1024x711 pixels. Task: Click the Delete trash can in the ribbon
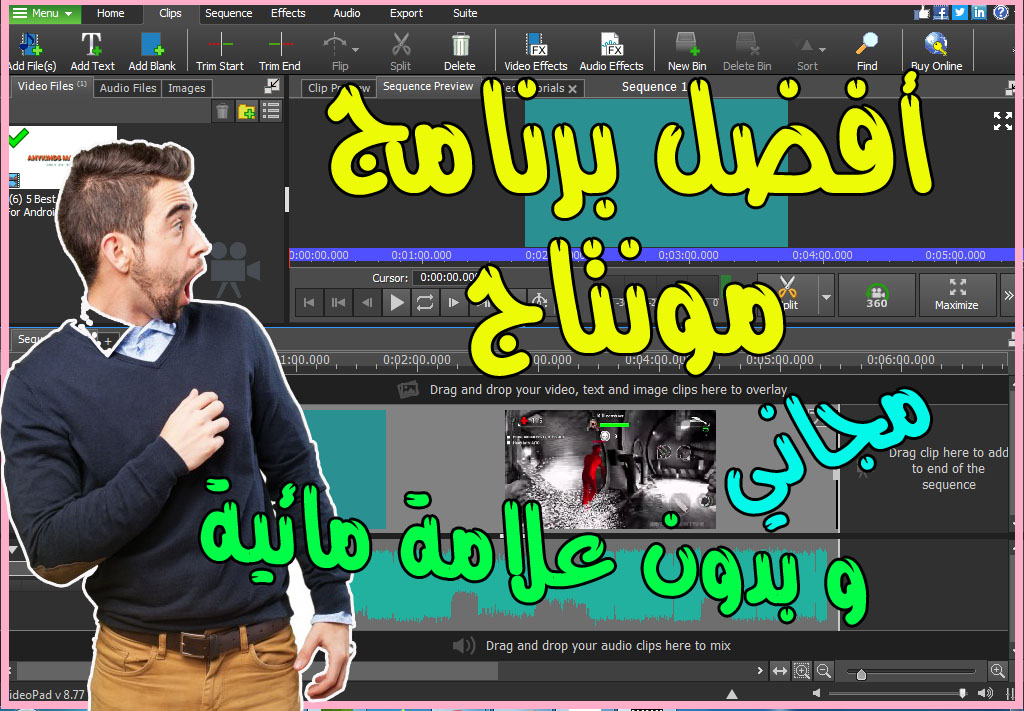tap(460, 51)
